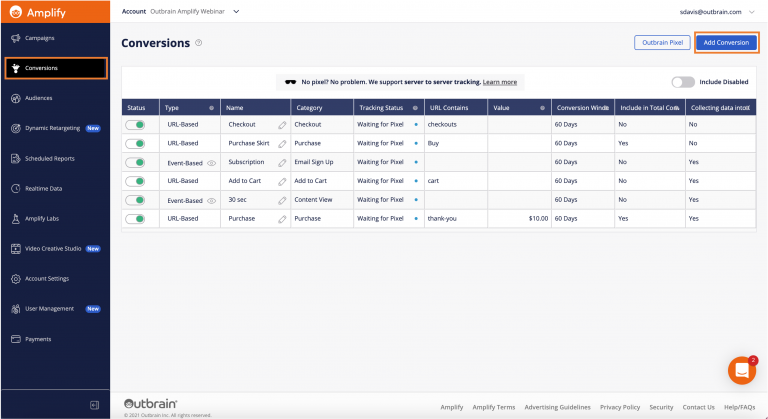Expand the Account selector dropdown
Screen dimensions: 768x419
(236, 11)
